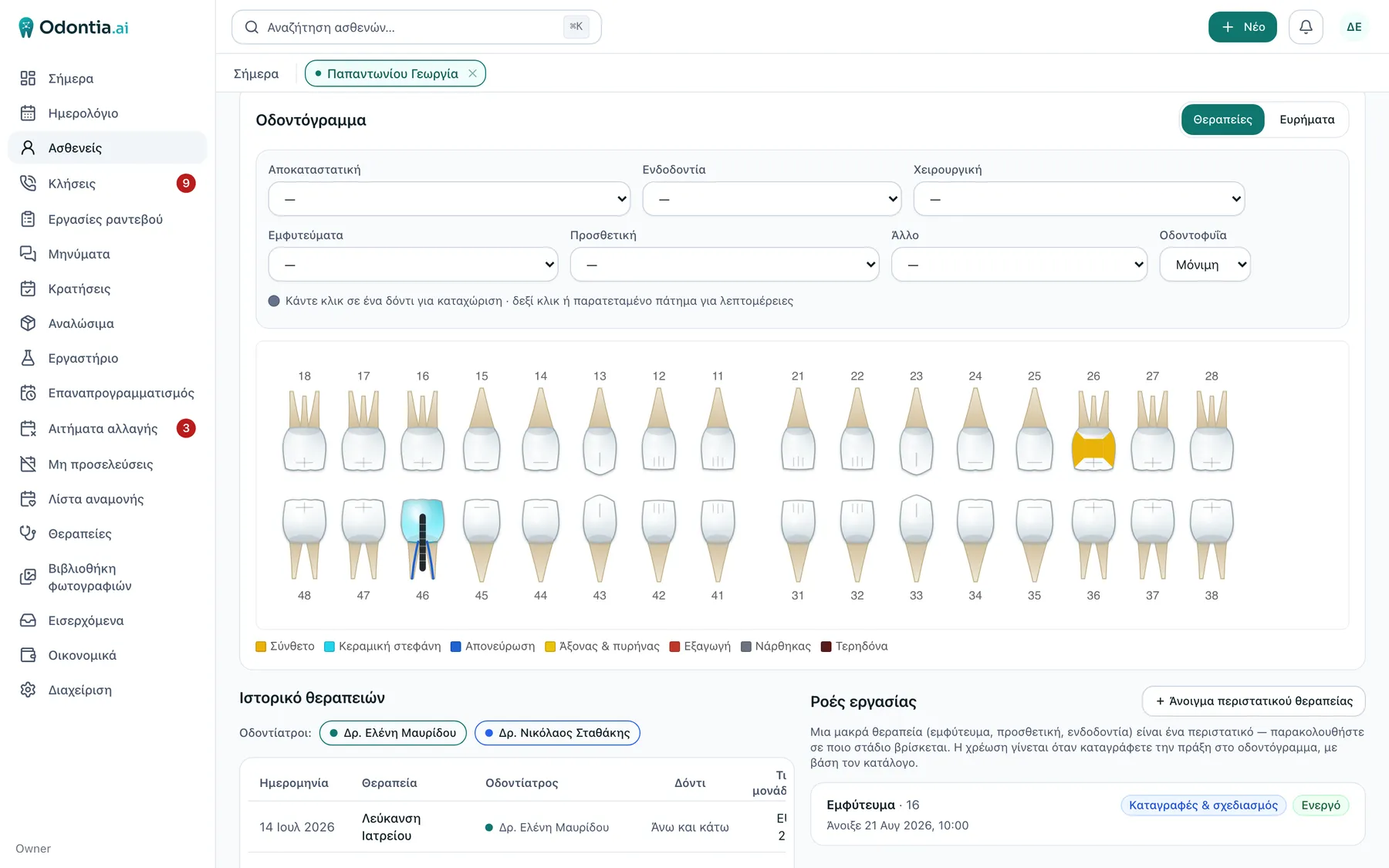Open Σήμερα dashboard icon in sidebar
Viewport: 1389px width, 868px height.
click(28, 78)
